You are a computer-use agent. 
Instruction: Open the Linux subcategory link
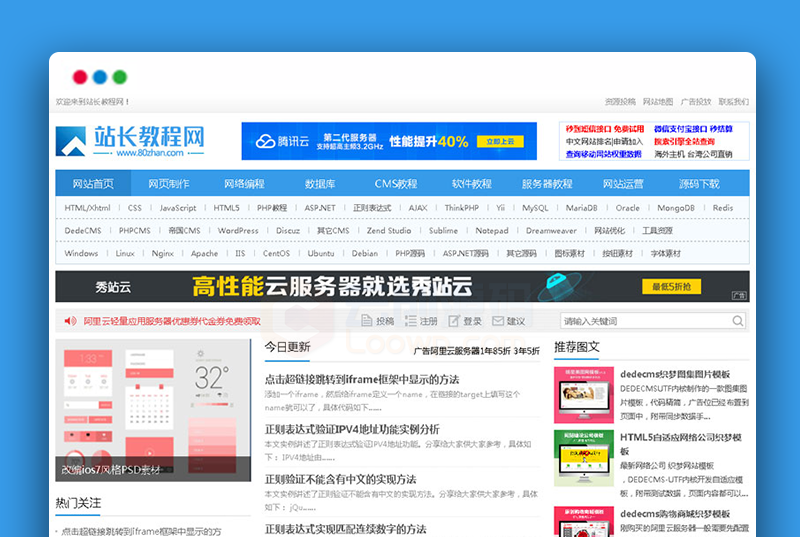(x=125, y=253)
